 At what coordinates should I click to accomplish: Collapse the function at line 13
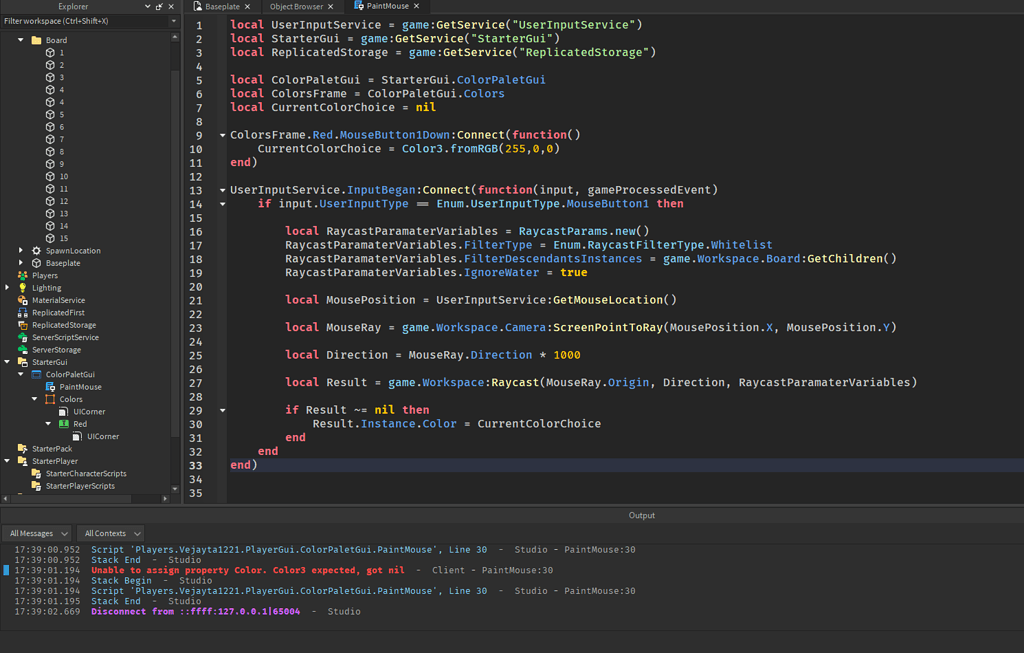221,189
